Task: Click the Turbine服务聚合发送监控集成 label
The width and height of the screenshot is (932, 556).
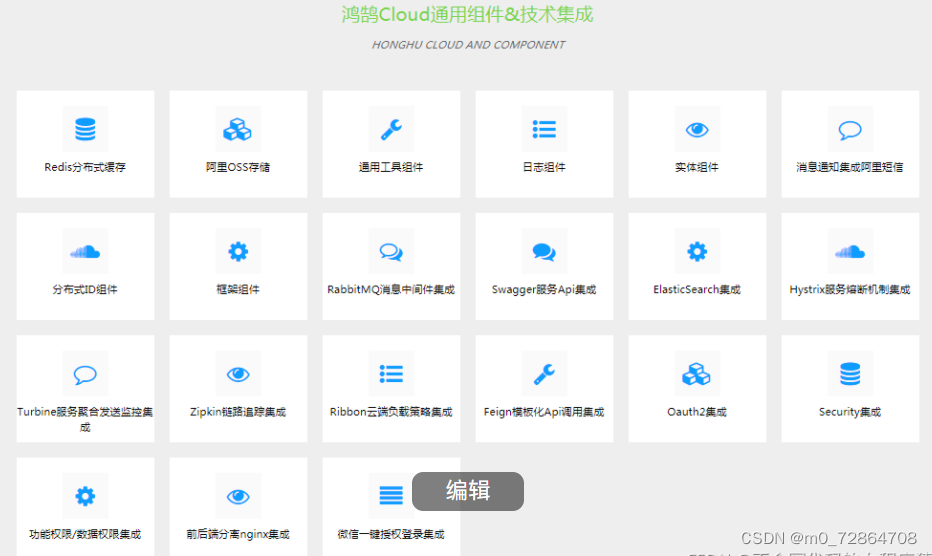Action: pyautogui.click(x=85, y=419)
